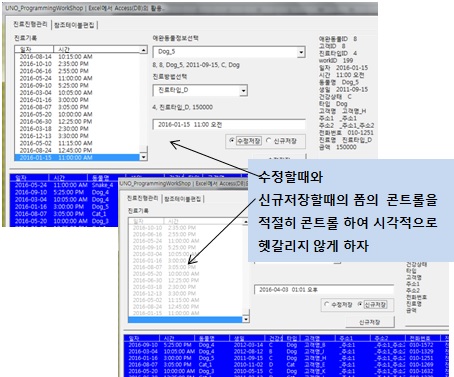This screenshot has width=454, height=377.
Task: Select 2016-01-16 3:00:00 PM record in back list
Action: tap(77, 100)
